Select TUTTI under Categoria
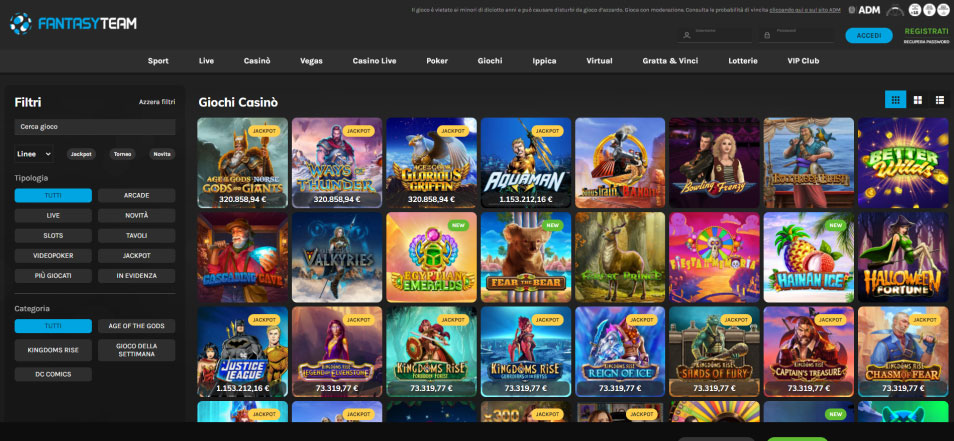The width and height of the screenshot is (954, 441). (x=53, y=326)
